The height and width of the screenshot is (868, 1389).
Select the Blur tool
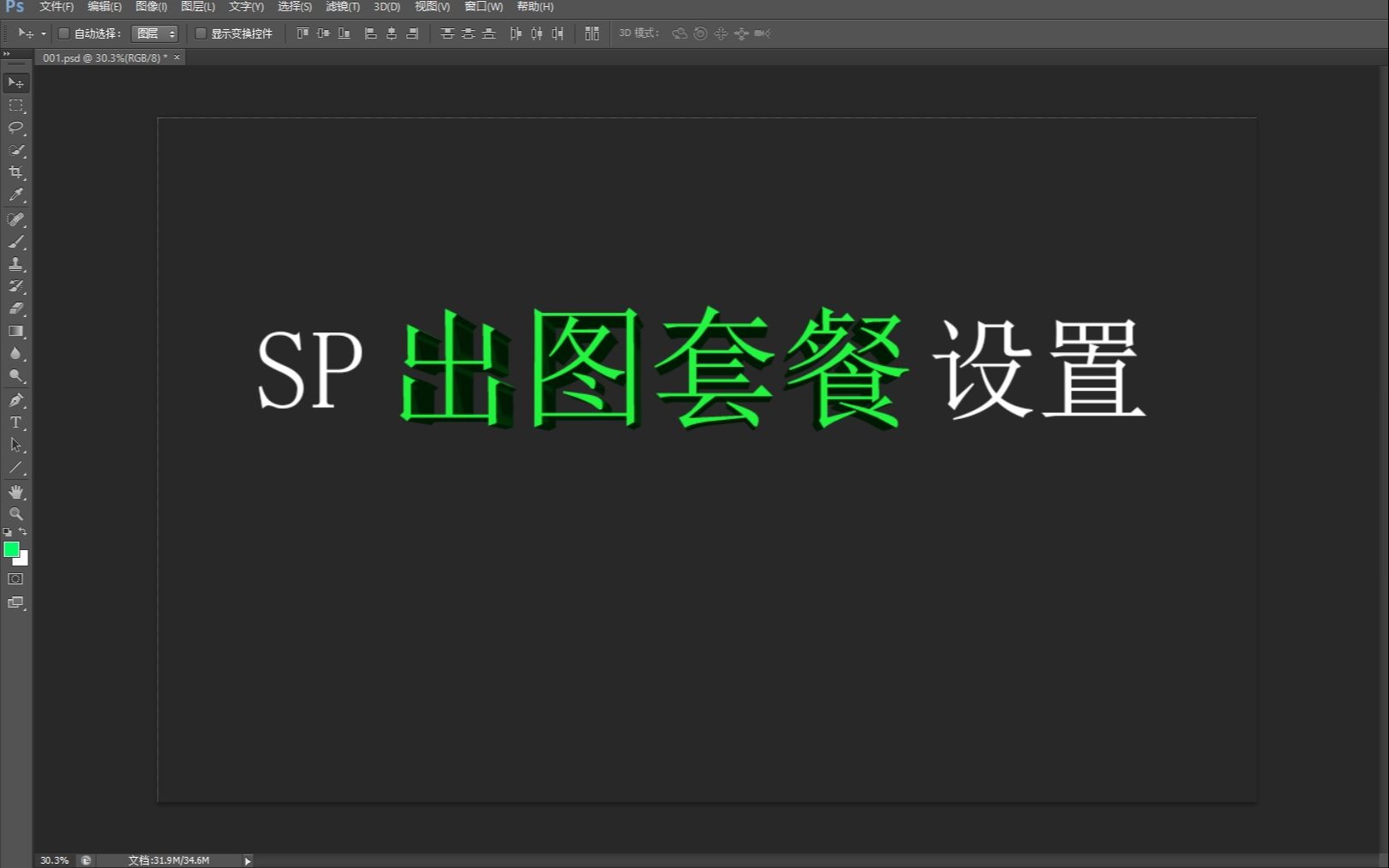(15, 353)
